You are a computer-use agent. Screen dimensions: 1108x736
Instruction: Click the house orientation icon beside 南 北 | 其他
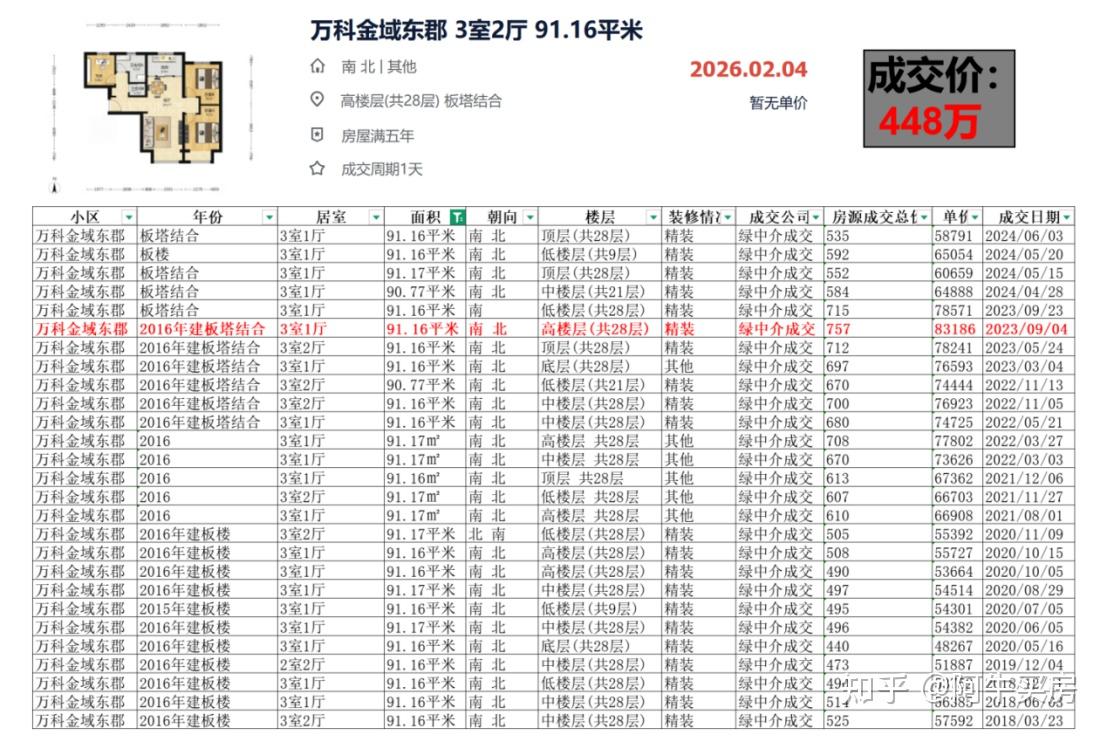(x=317, y=66)
